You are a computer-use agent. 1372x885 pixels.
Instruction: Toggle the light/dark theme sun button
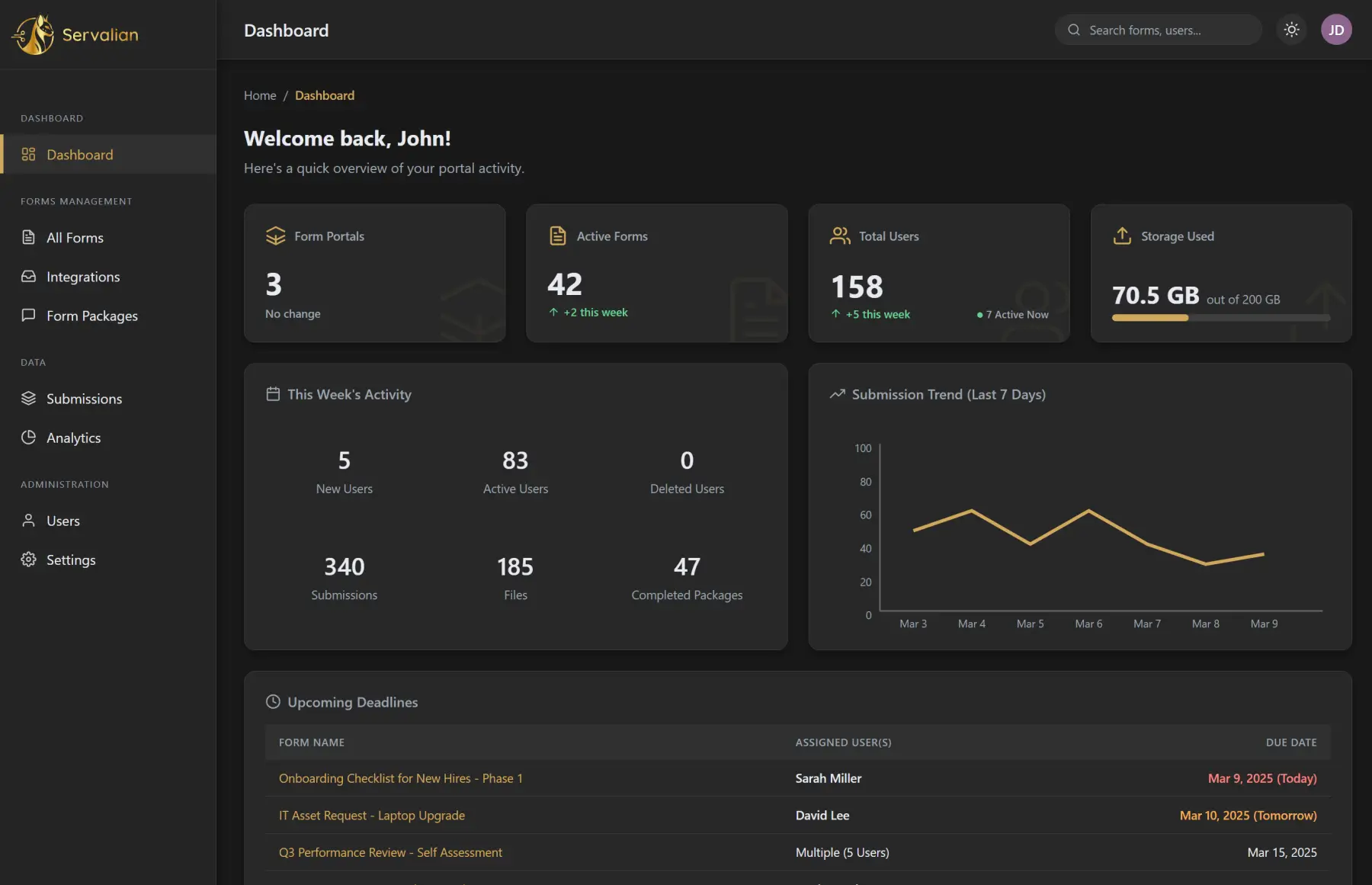point(1291,30)
